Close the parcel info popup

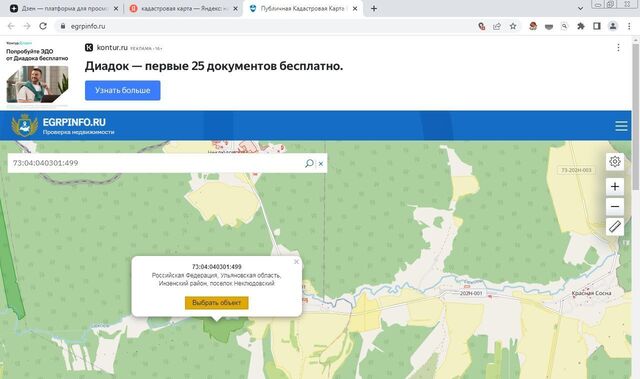pos(297,262)
